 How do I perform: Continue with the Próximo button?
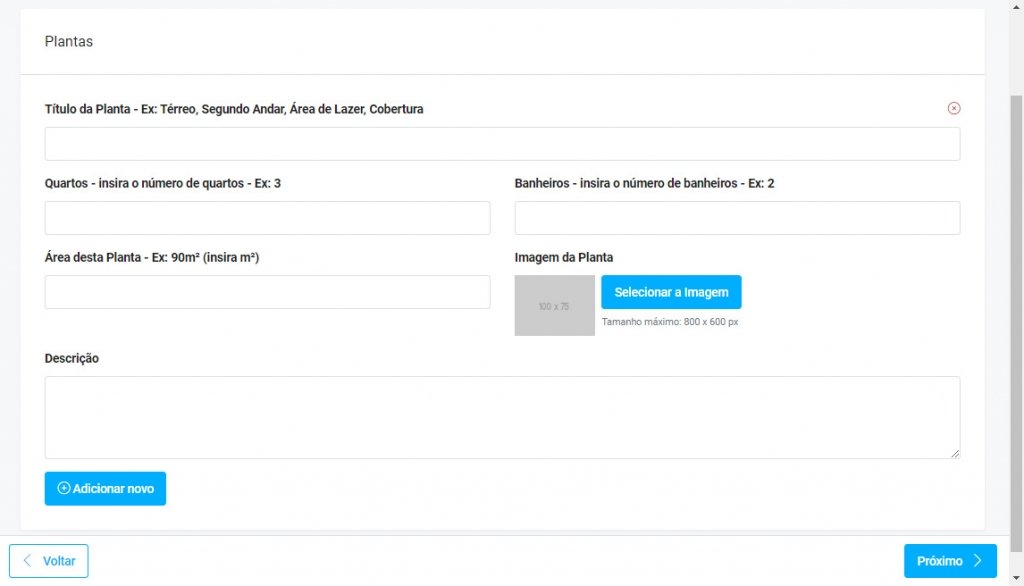pos(949,561)
